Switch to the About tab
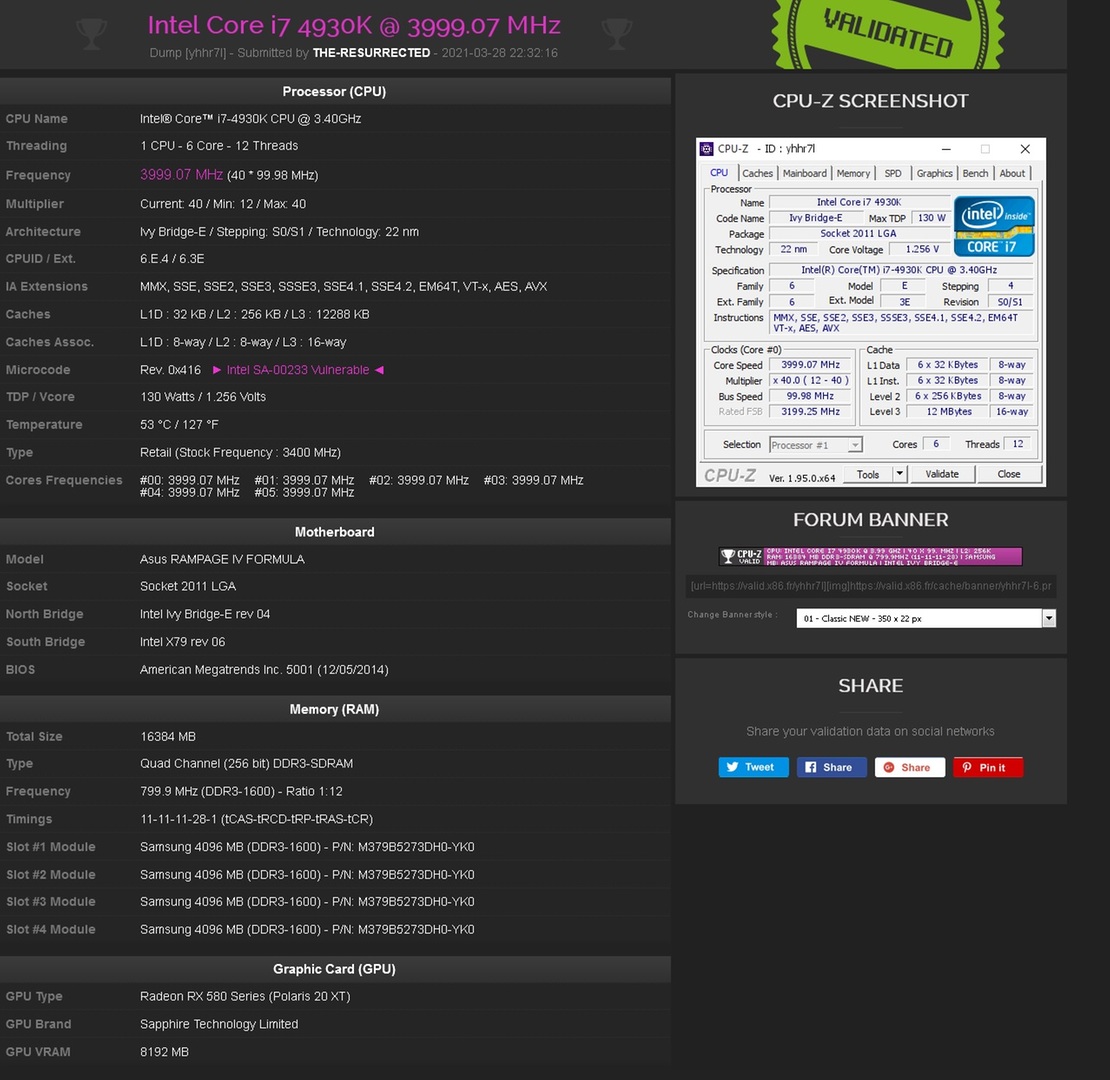The image size is (1110, 1080). [1012, 173]
